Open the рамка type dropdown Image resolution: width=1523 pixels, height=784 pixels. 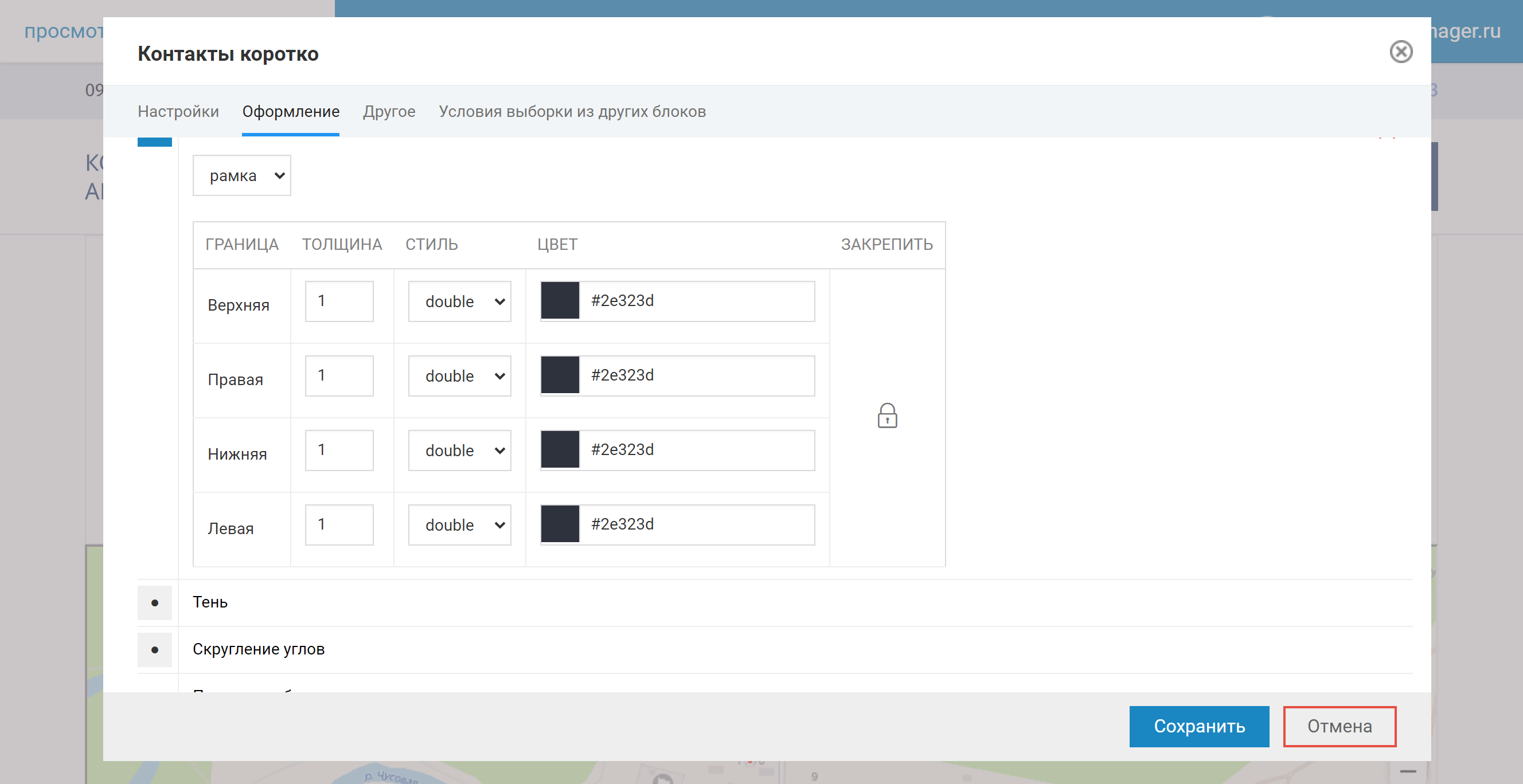coord(242,175)
